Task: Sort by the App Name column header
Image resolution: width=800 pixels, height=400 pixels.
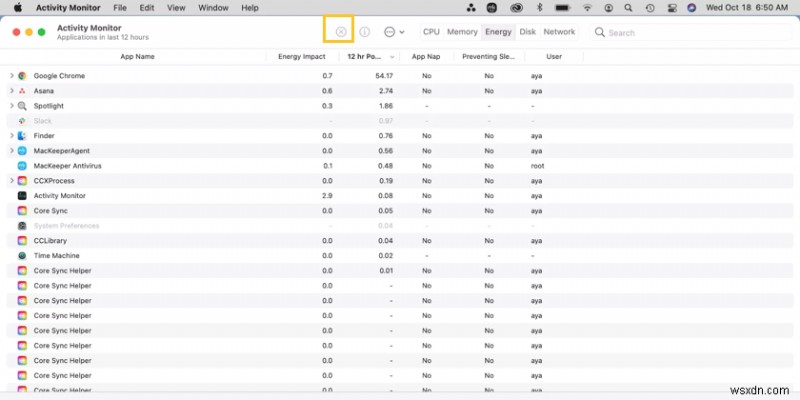Action: [137, 57]
